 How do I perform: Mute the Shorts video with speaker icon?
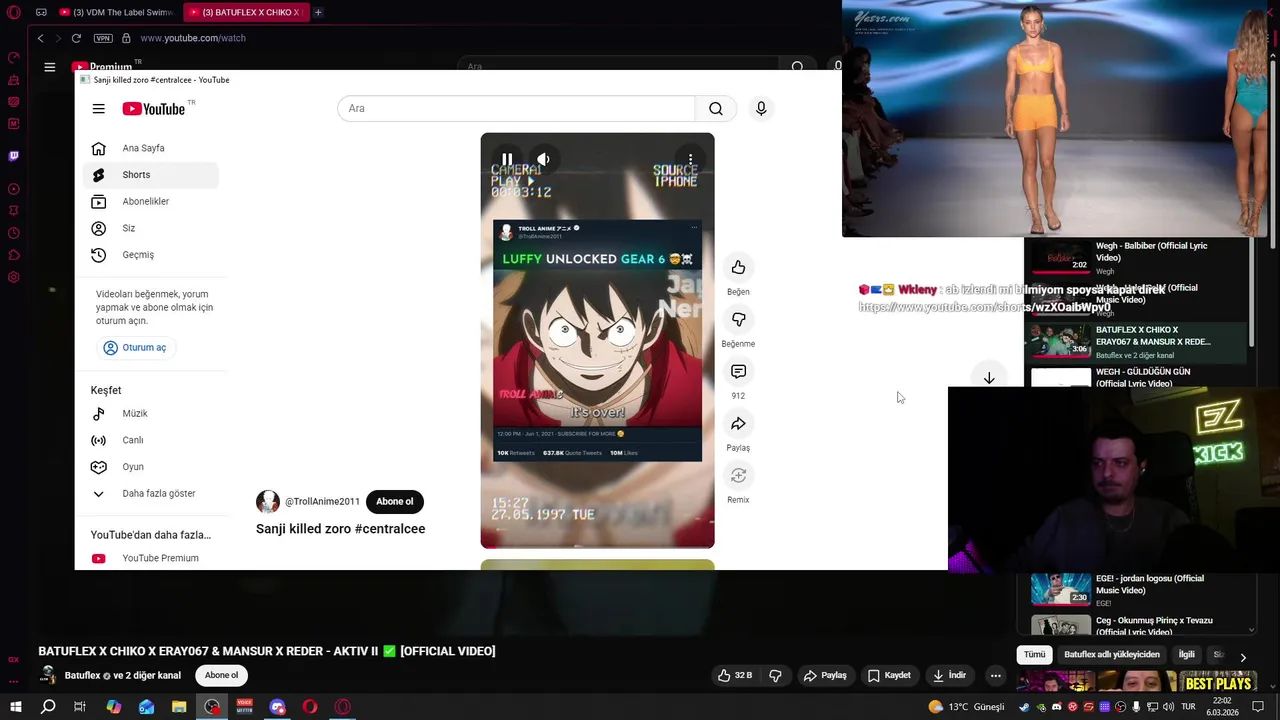(x=543, y=159)
